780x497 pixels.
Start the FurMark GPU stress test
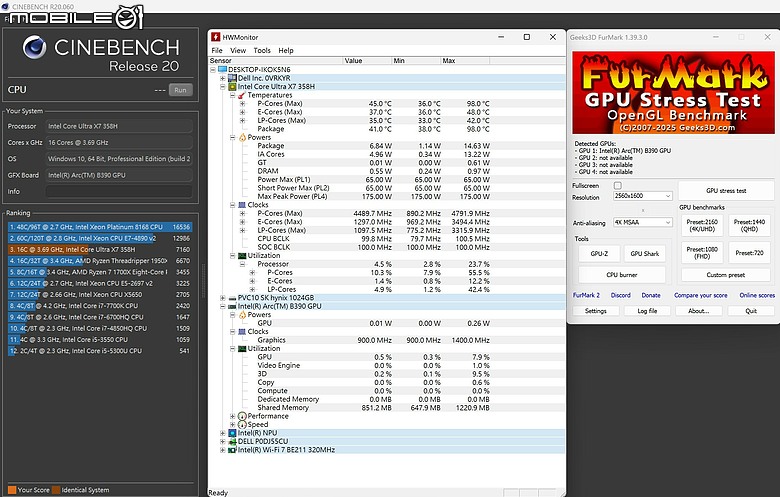726,191
